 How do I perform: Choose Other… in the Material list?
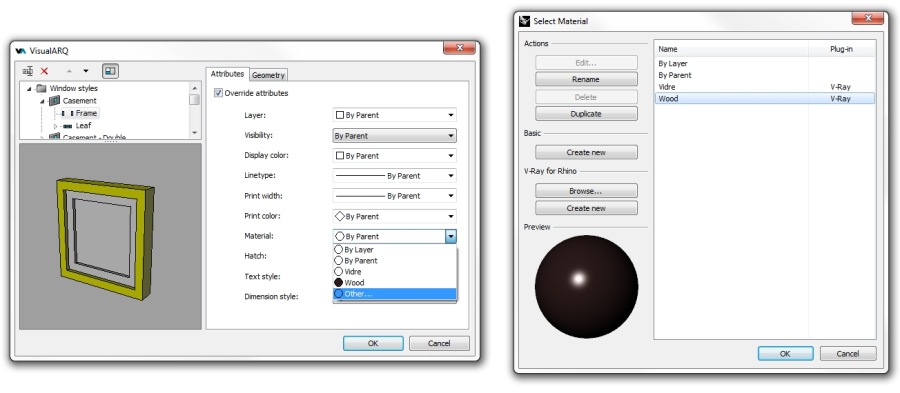coord(394,294)
